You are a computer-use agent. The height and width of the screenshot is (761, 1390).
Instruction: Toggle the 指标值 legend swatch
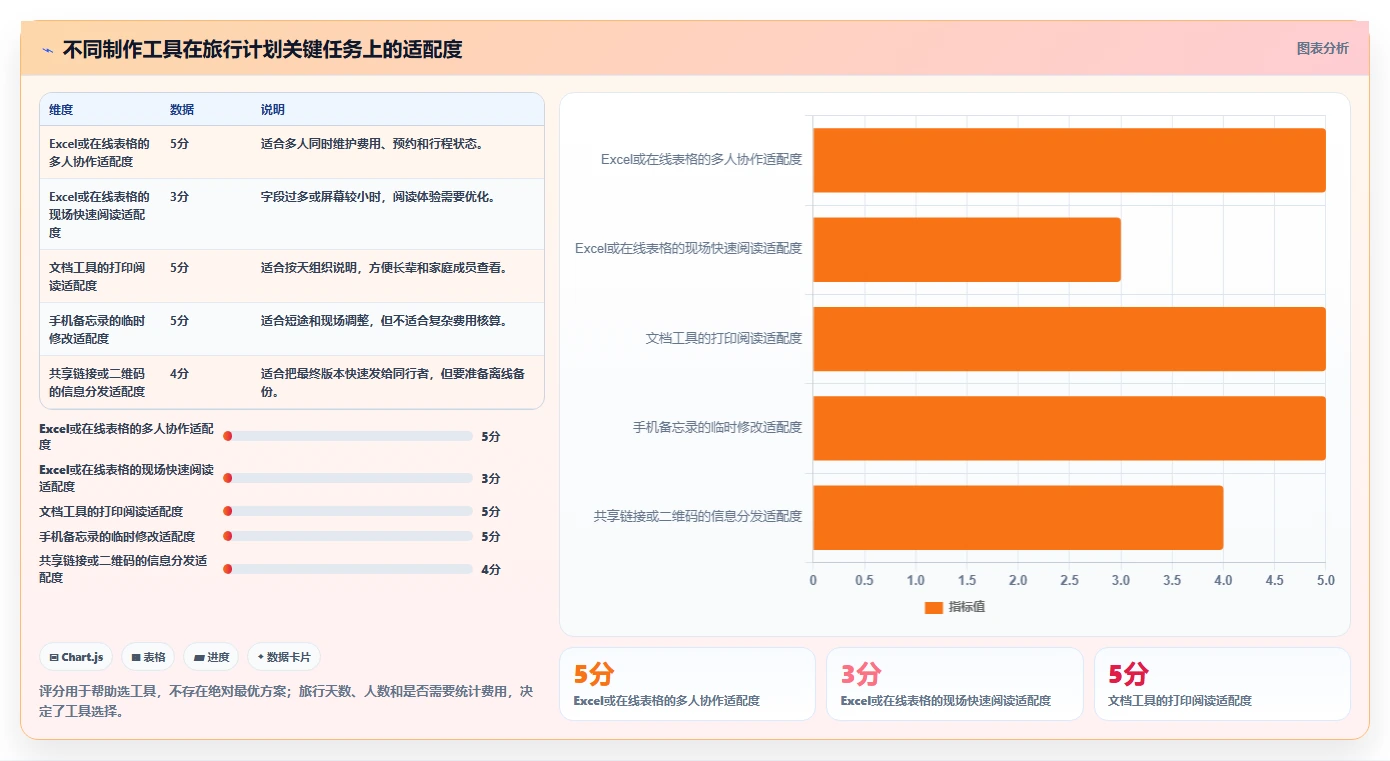[933, 607]
